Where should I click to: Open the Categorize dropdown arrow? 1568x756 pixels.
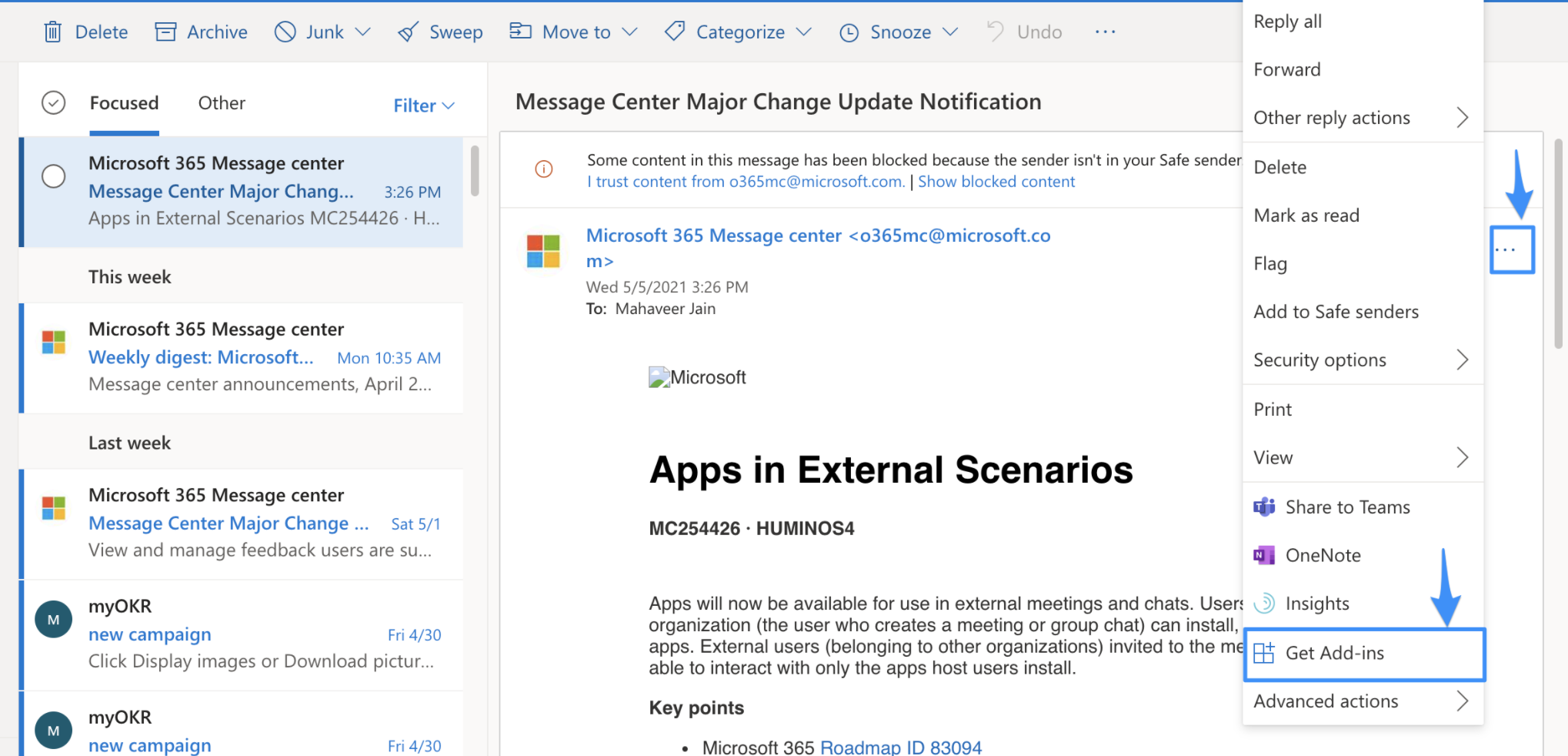point(804,32)
